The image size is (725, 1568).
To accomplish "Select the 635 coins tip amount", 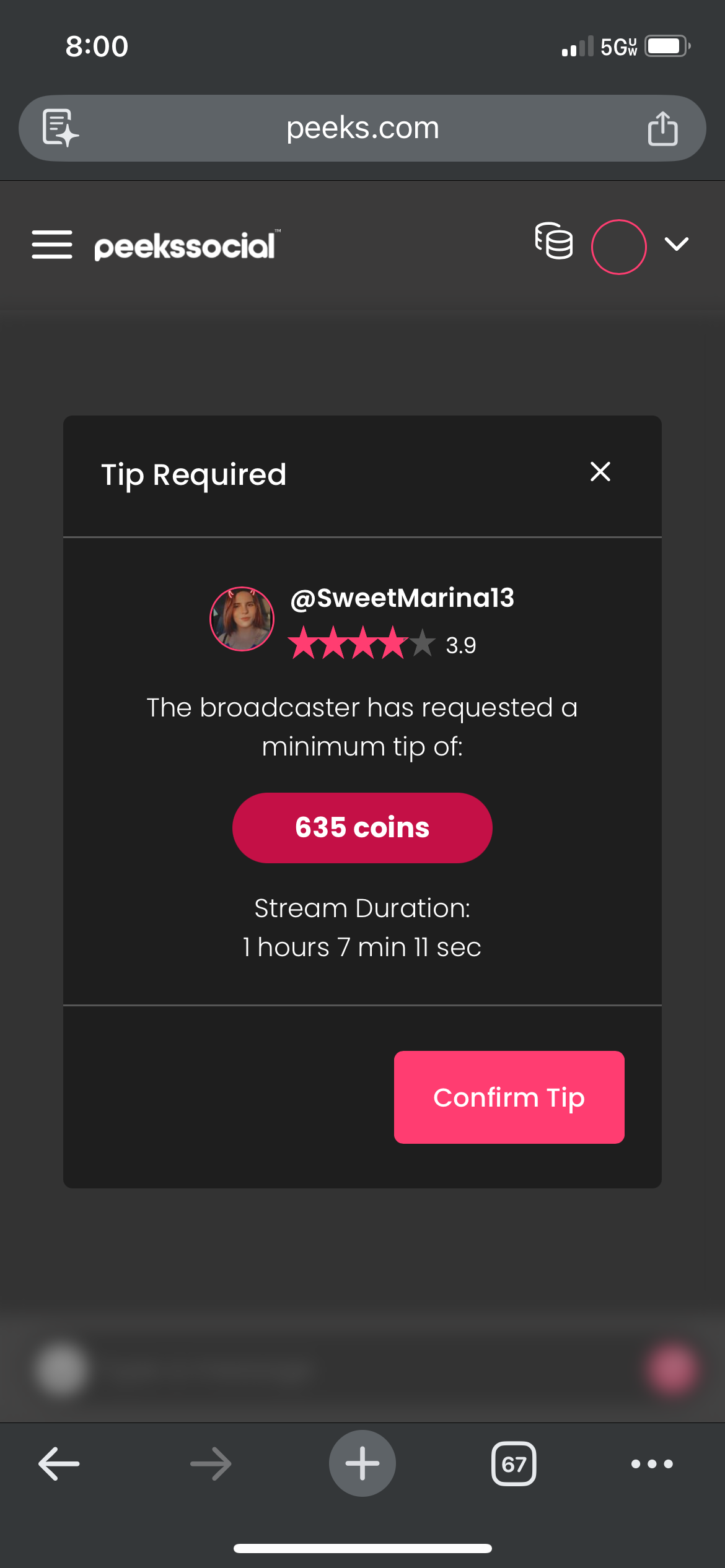I will [x=362, y=827].
